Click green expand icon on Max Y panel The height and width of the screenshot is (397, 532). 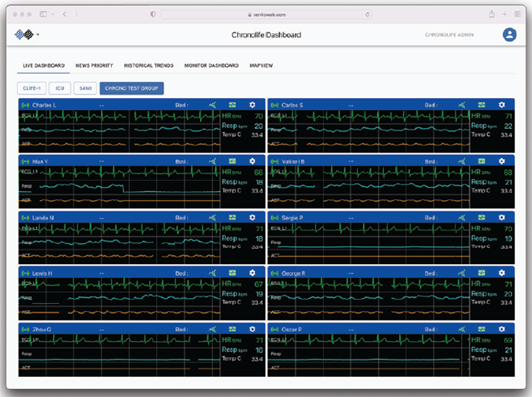coord(232,161)
